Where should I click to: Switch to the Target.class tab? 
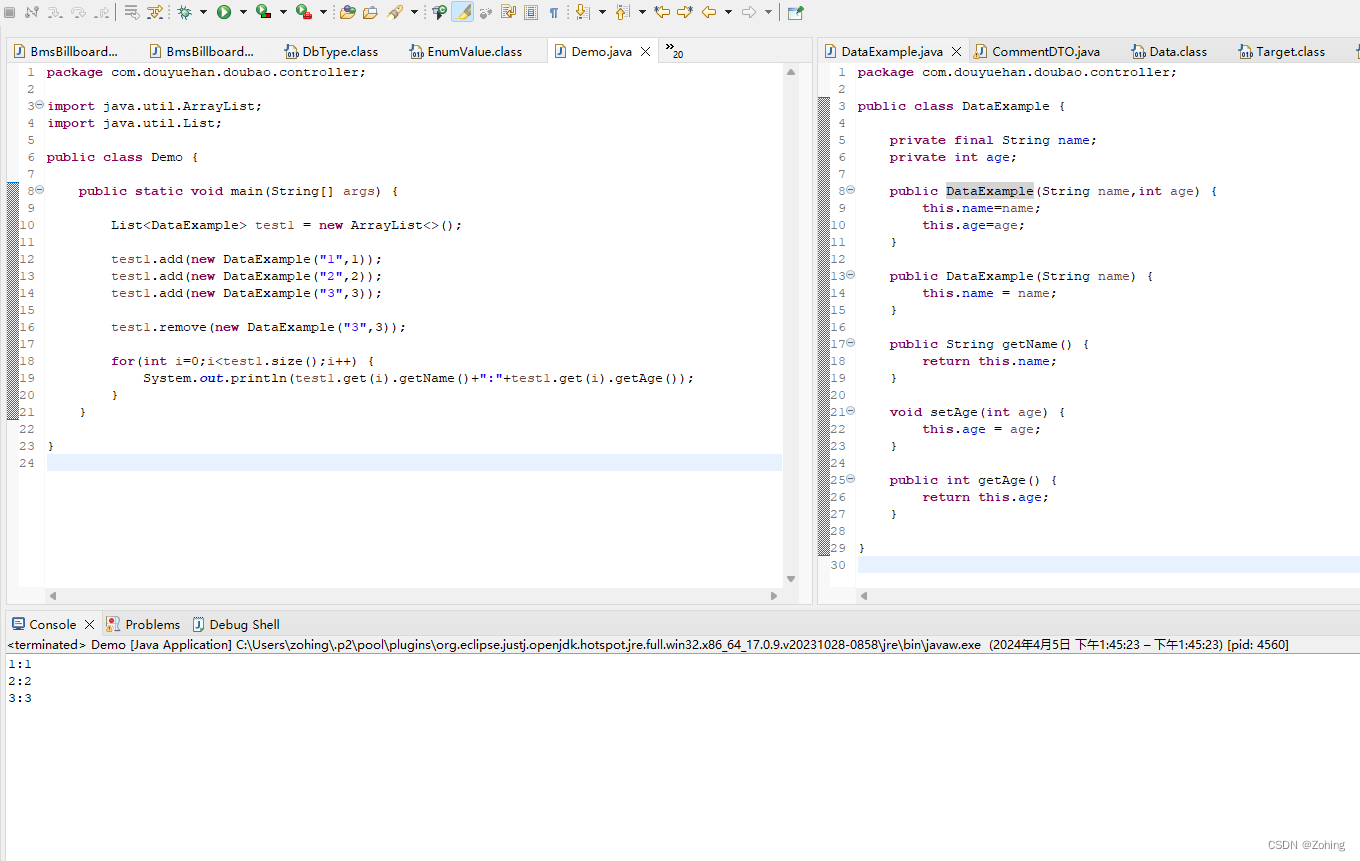click(1281, 52)
